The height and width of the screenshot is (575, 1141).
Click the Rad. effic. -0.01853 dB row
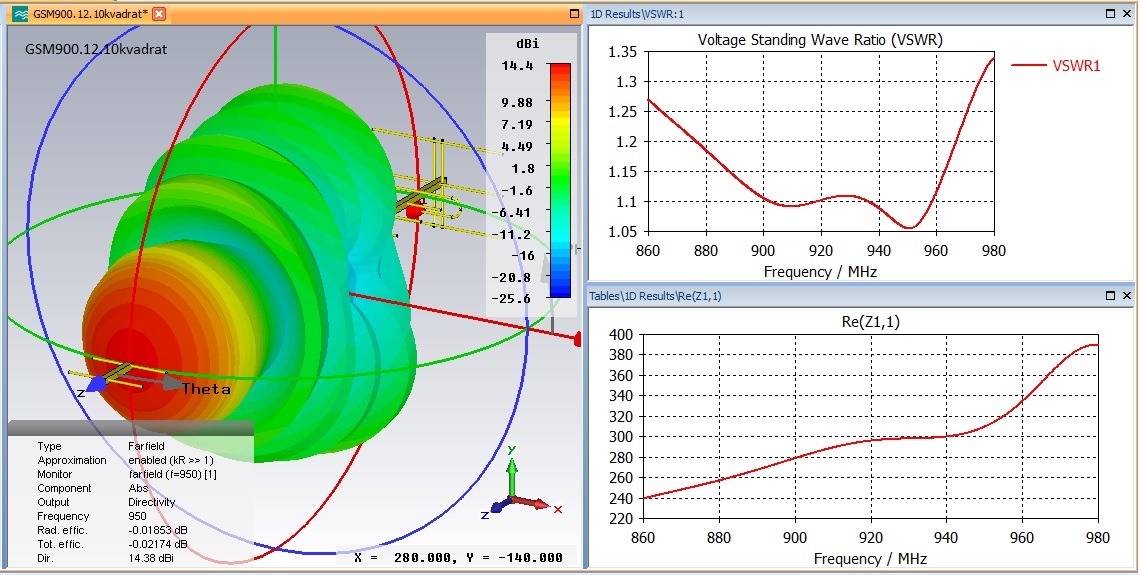(112, 530)
